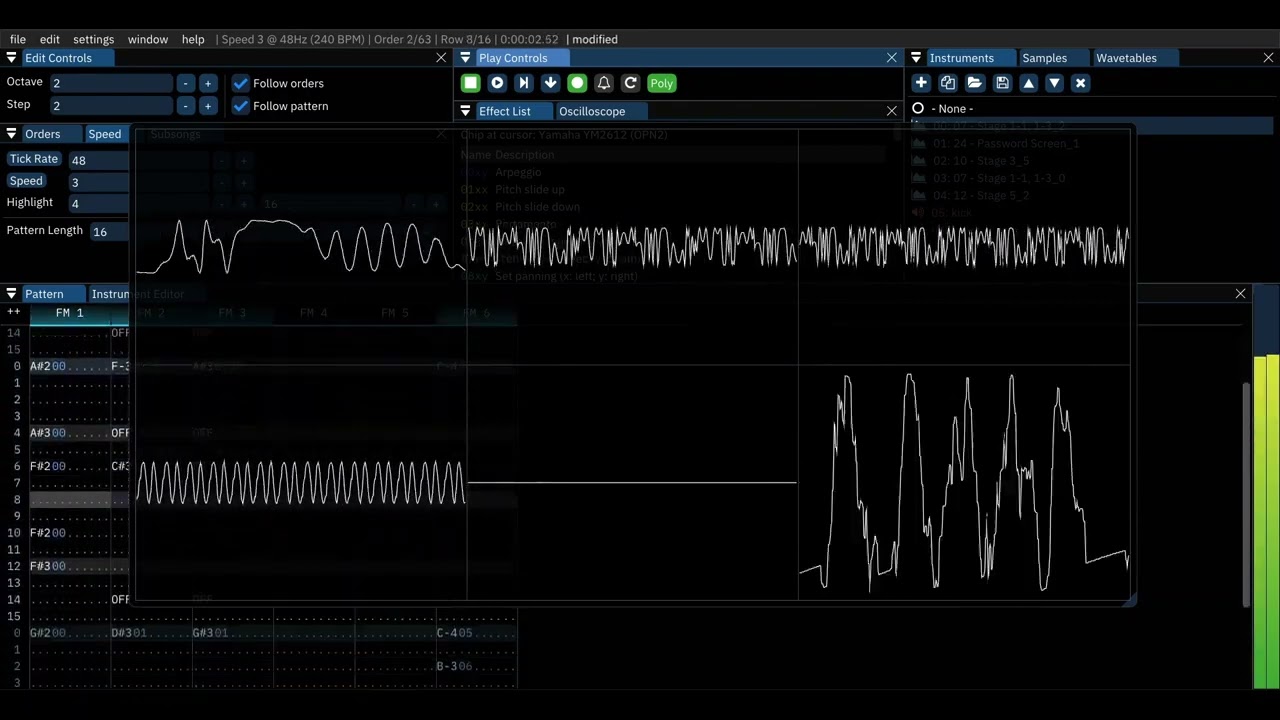
Task: Collapse the Play Controls panel triangle
Action: tap(465, 58)
